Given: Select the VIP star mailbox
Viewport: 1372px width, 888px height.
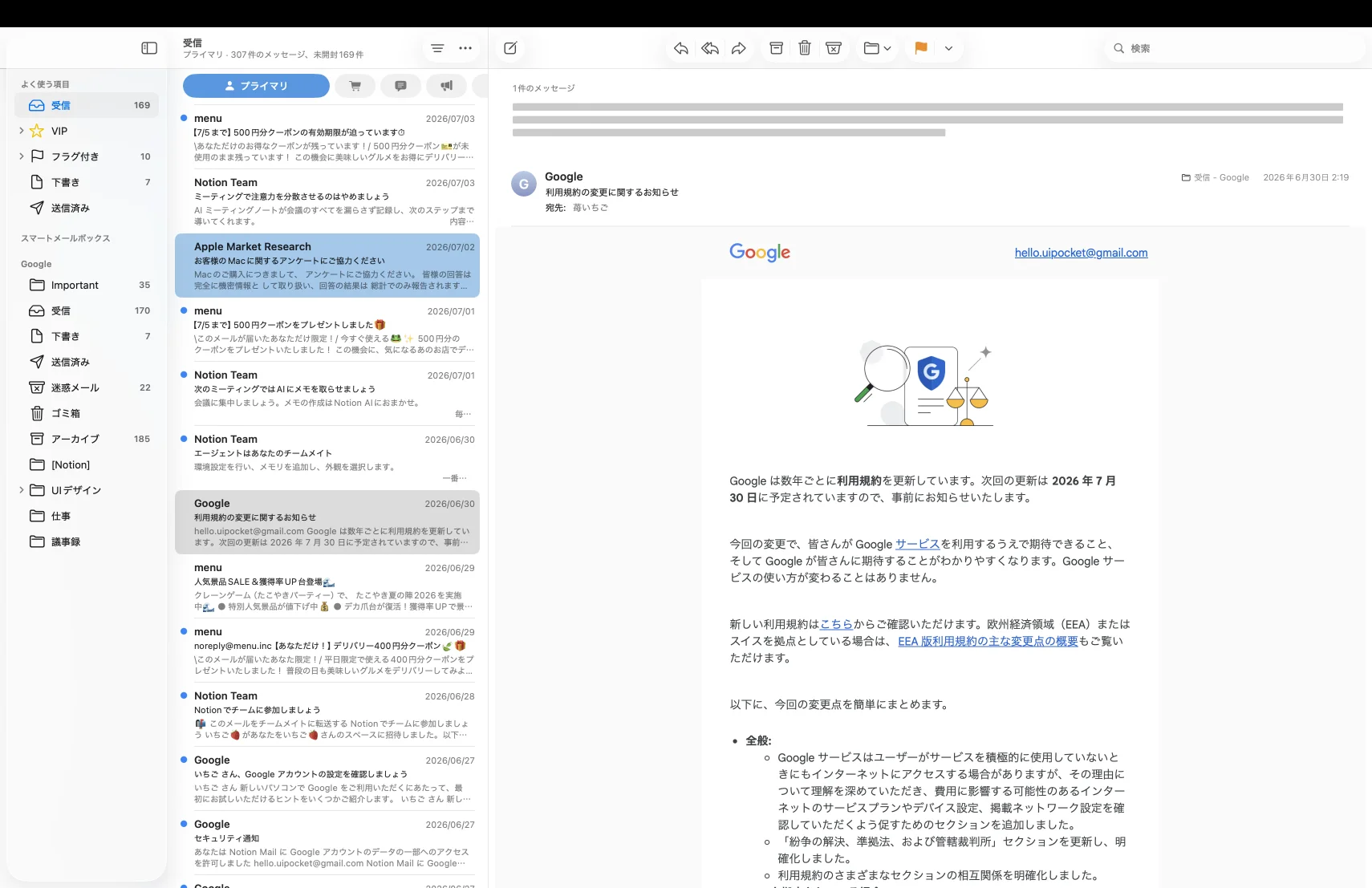Looking at the screenshot, I should (87, 131).
